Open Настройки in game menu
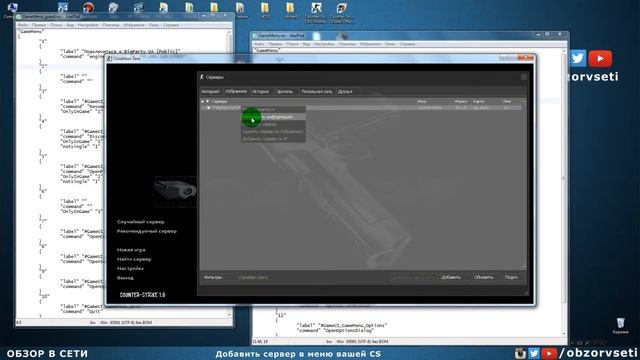Image resolution: width=640 pixels, height=360 pixels. click(130, 269)
